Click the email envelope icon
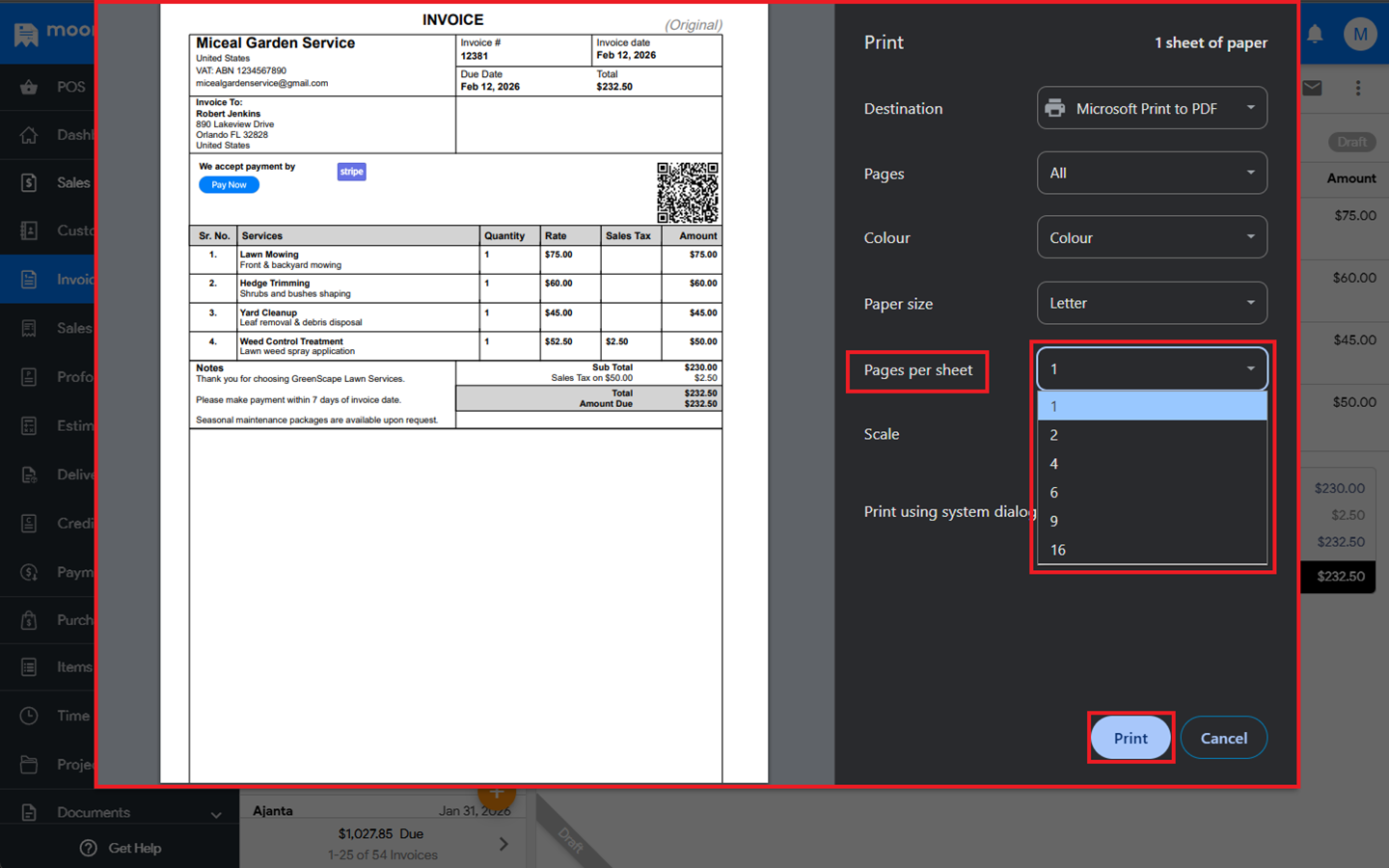 pos(1312,88)
